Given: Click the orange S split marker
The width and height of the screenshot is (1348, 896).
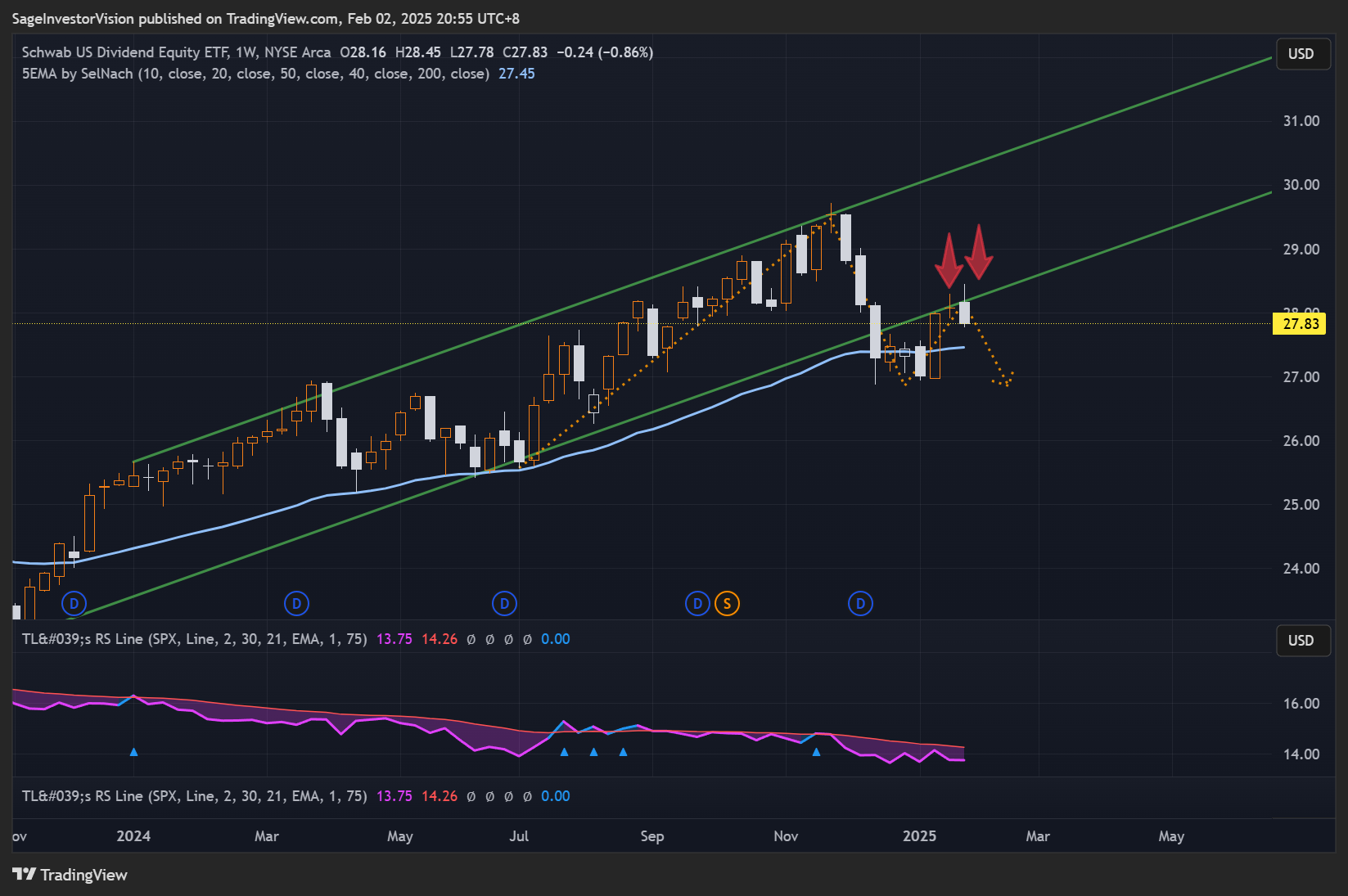Looking at the screenshot, I should (727, 604).
